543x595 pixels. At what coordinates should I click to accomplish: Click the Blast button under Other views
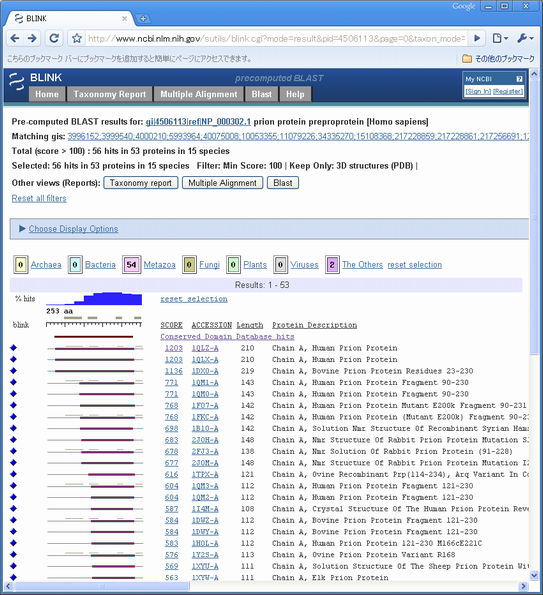[x=283, y=183]
